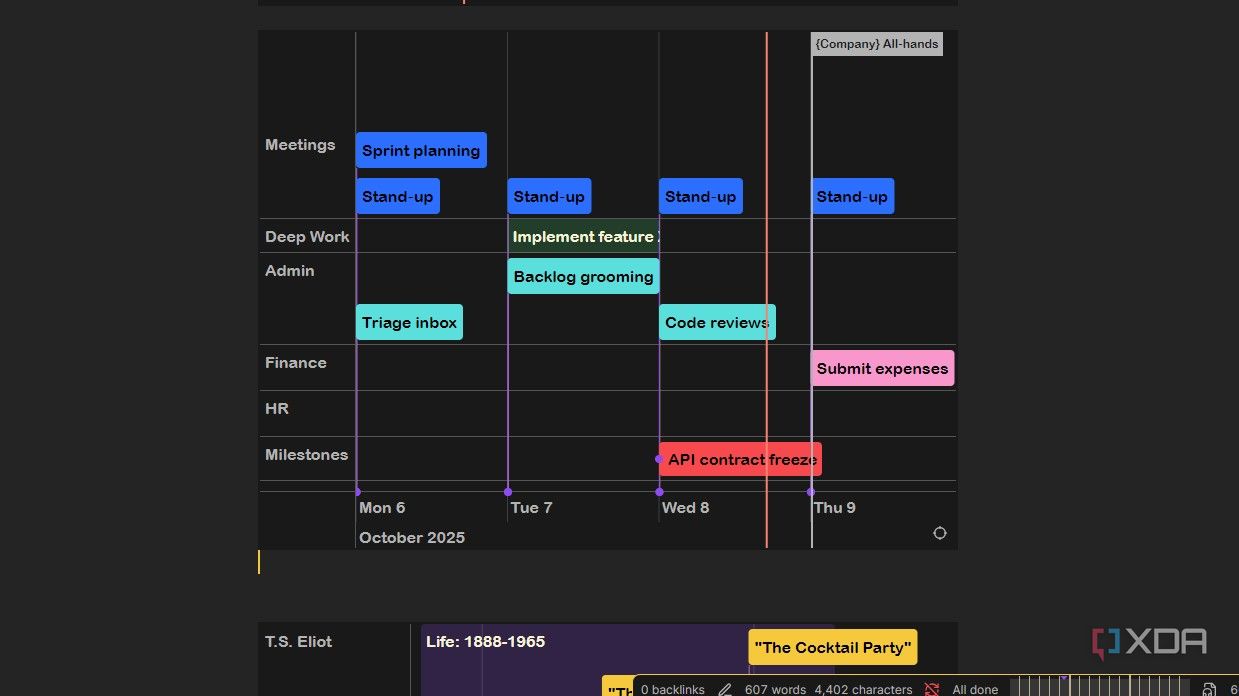Select the API contract freeze milestone
1239x696 pixels.
click(741, 459)
